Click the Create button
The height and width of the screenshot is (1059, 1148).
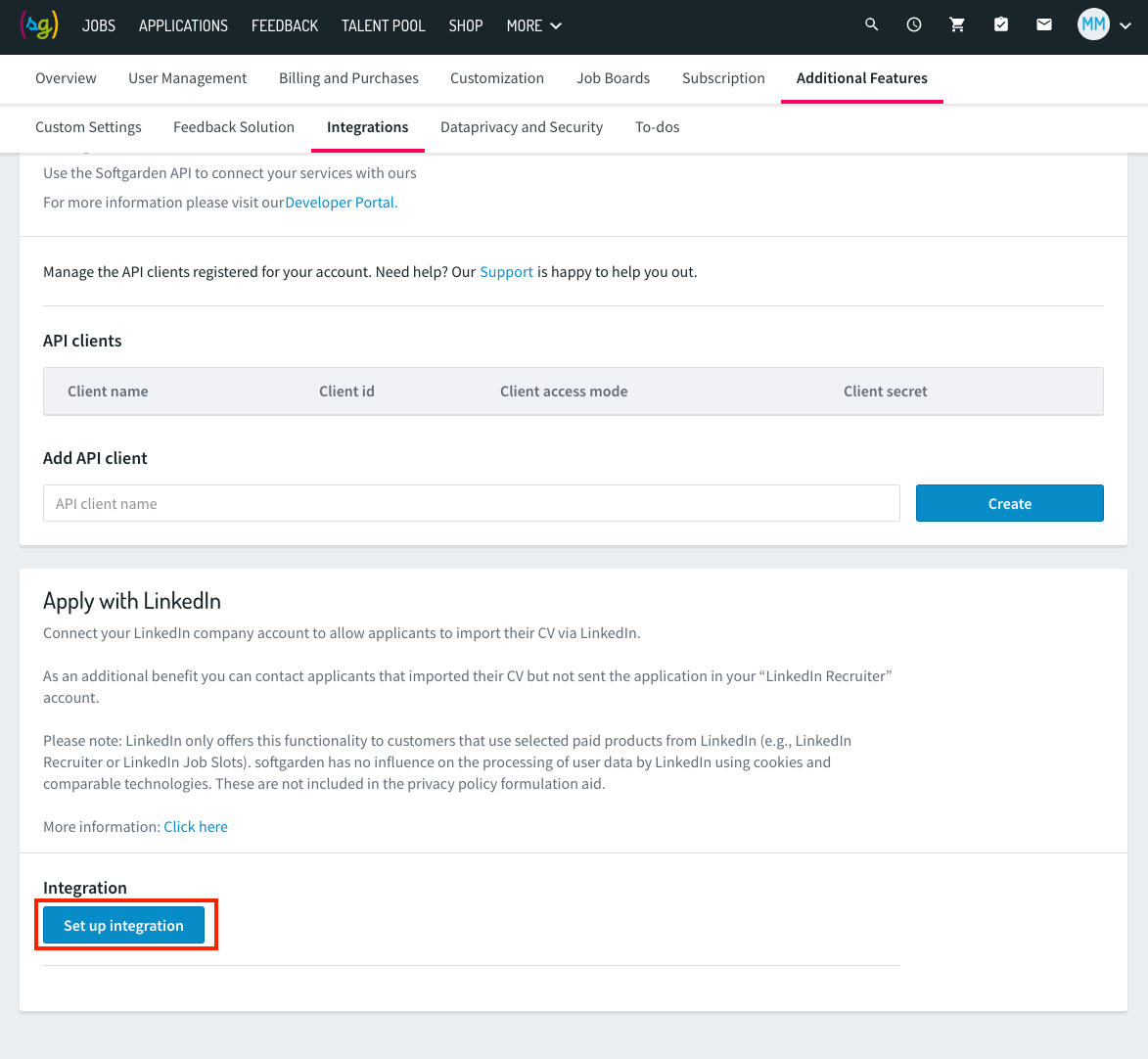tap(1010, 503)
